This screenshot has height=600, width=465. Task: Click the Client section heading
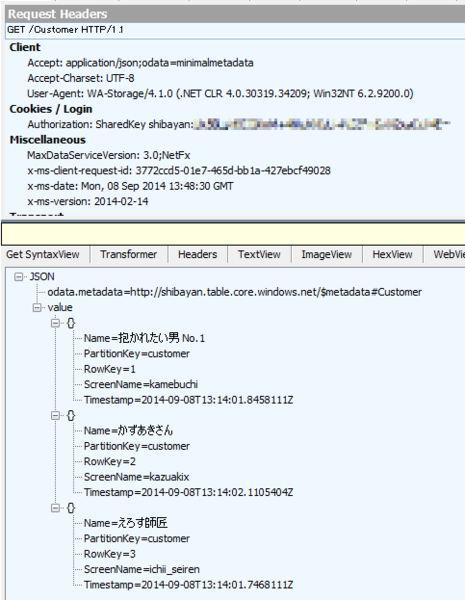pyautogui.click(x=25, y=47)
